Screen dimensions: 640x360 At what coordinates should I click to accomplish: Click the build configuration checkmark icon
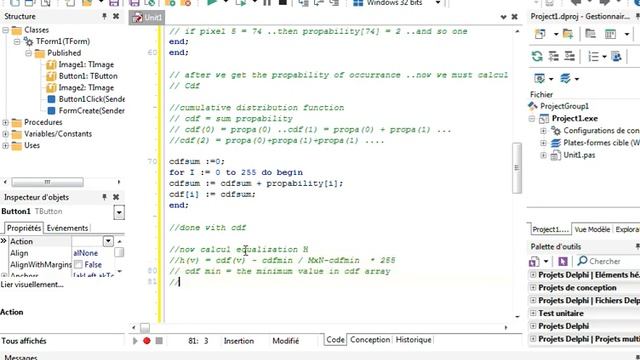(x=540, y=78)
